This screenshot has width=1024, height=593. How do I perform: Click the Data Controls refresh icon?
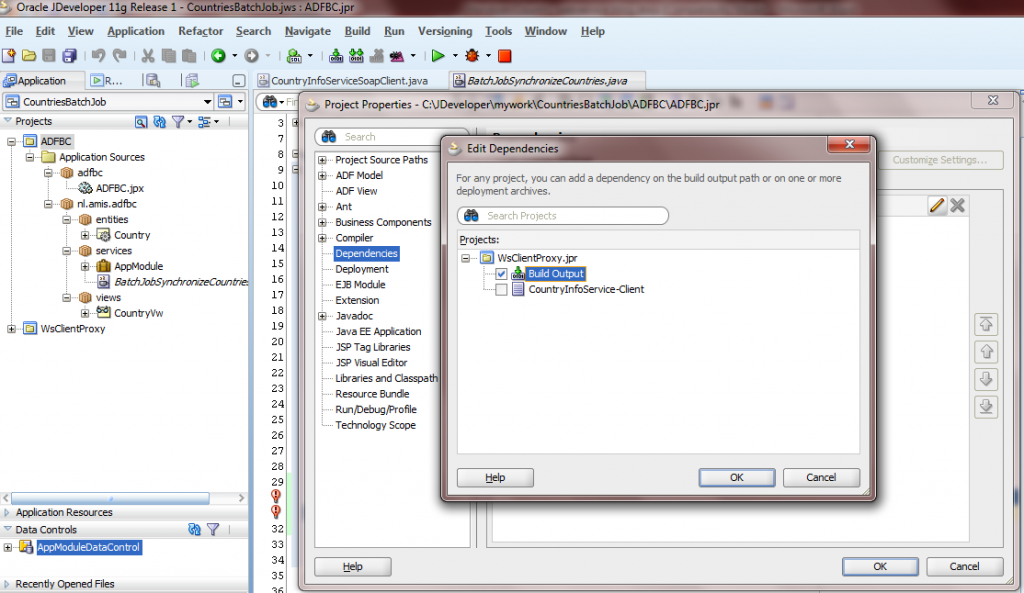pos(194,530)
